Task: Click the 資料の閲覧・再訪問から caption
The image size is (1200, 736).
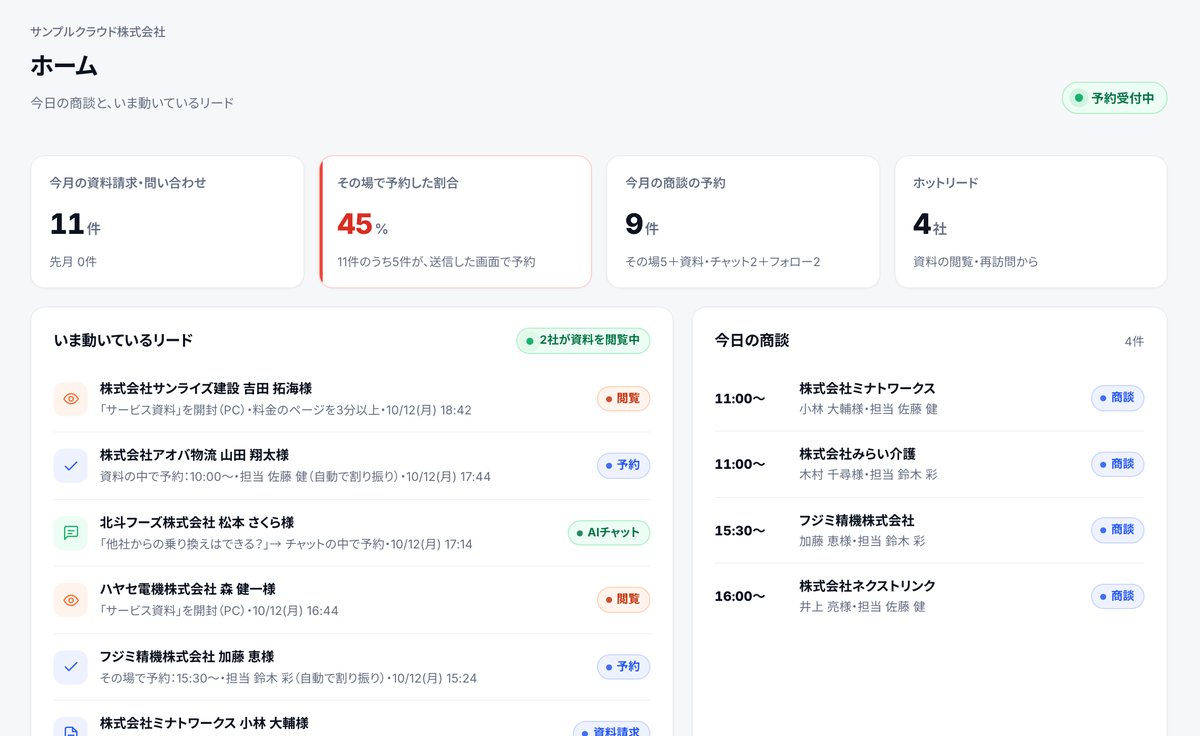Action: tap(976, 262)
